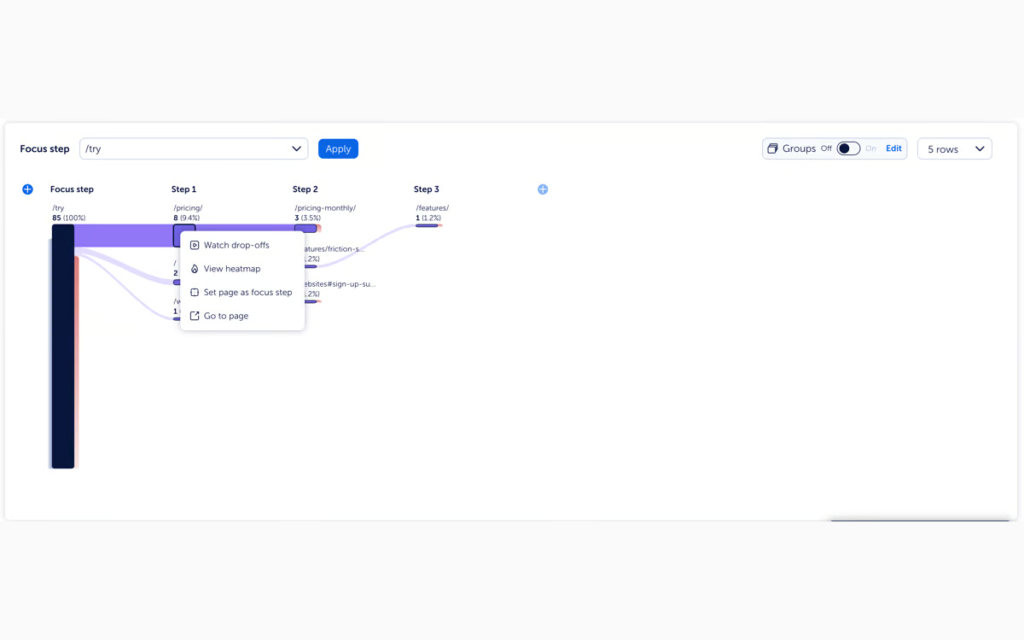Image resolution: width=1024 pixels, height=640 pixels.
Task: Click the Step 1 column header
Action: pos(184,189)
